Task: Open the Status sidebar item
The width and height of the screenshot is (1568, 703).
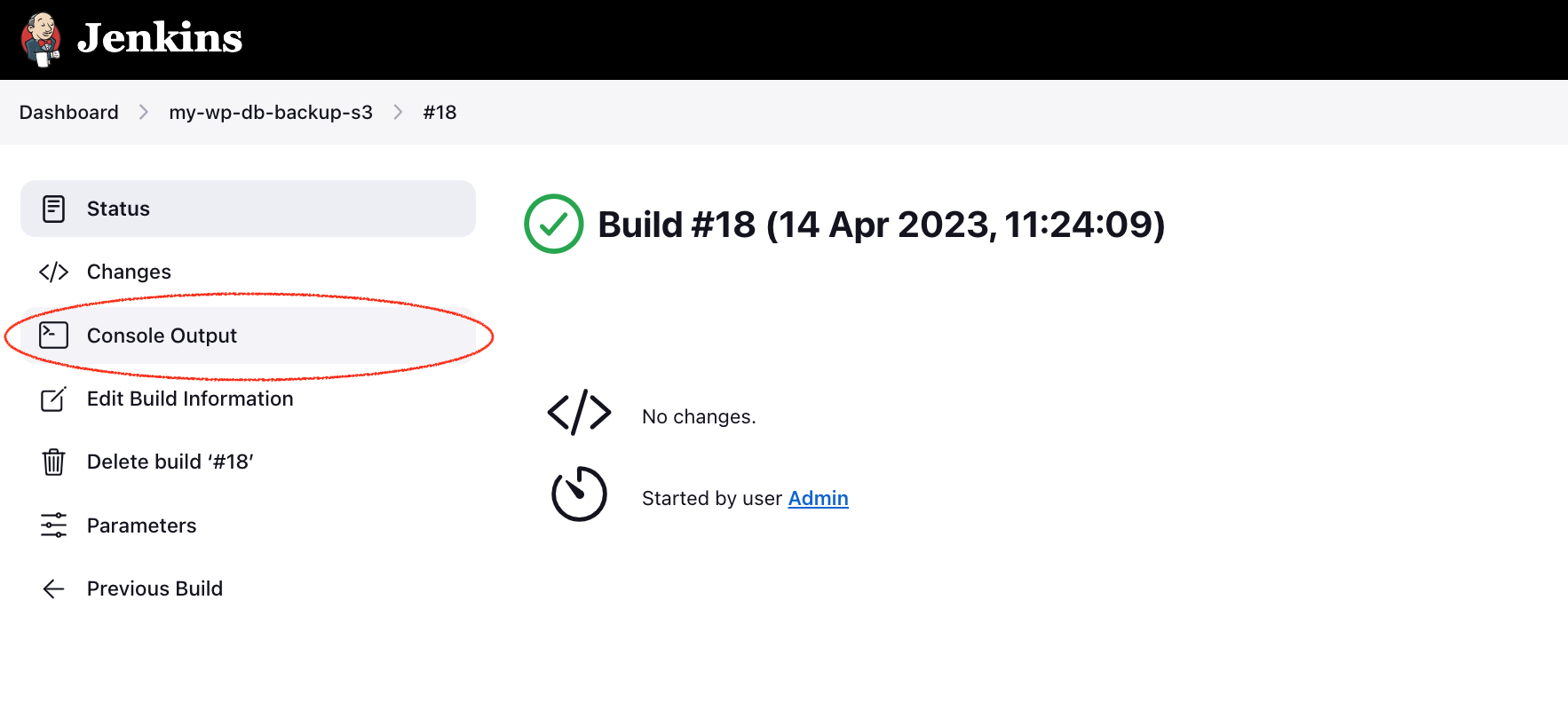Action: (118, 209)
